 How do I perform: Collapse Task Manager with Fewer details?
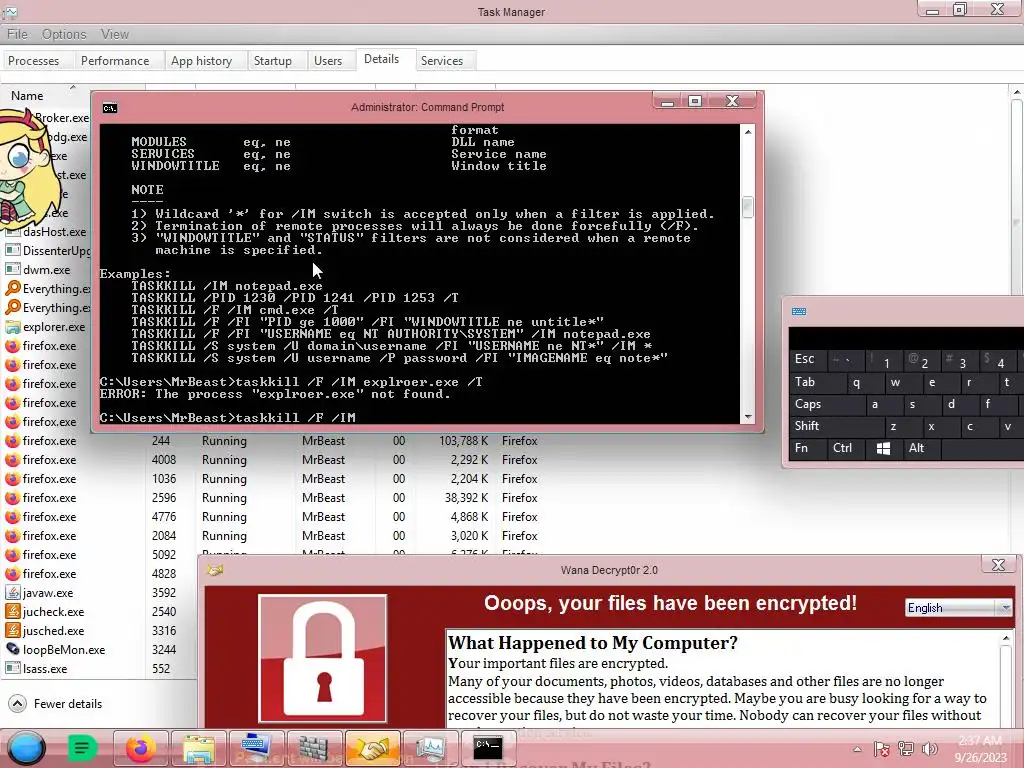[55, 704]
